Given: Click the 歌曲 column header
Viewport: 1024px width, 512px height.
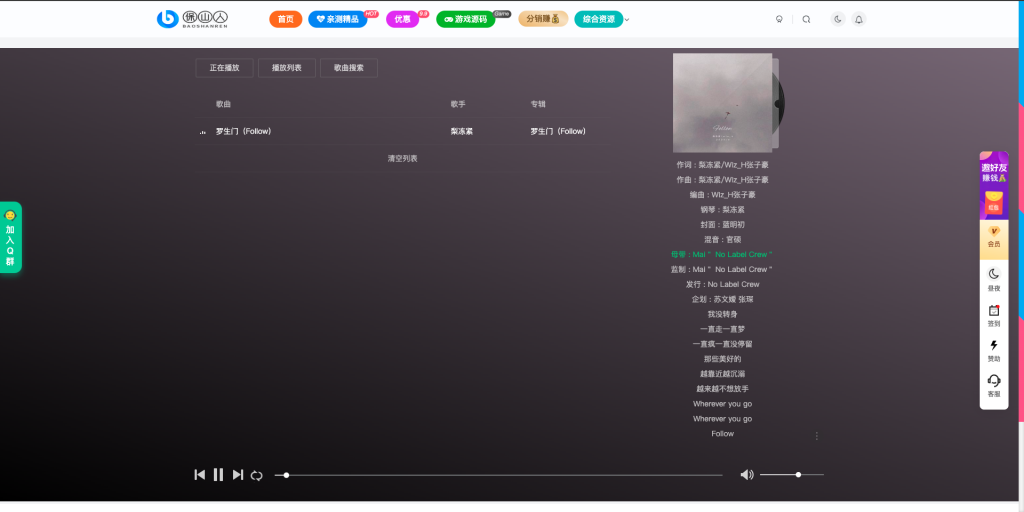Looking at the screenshot, I should [x=223, y=104].
